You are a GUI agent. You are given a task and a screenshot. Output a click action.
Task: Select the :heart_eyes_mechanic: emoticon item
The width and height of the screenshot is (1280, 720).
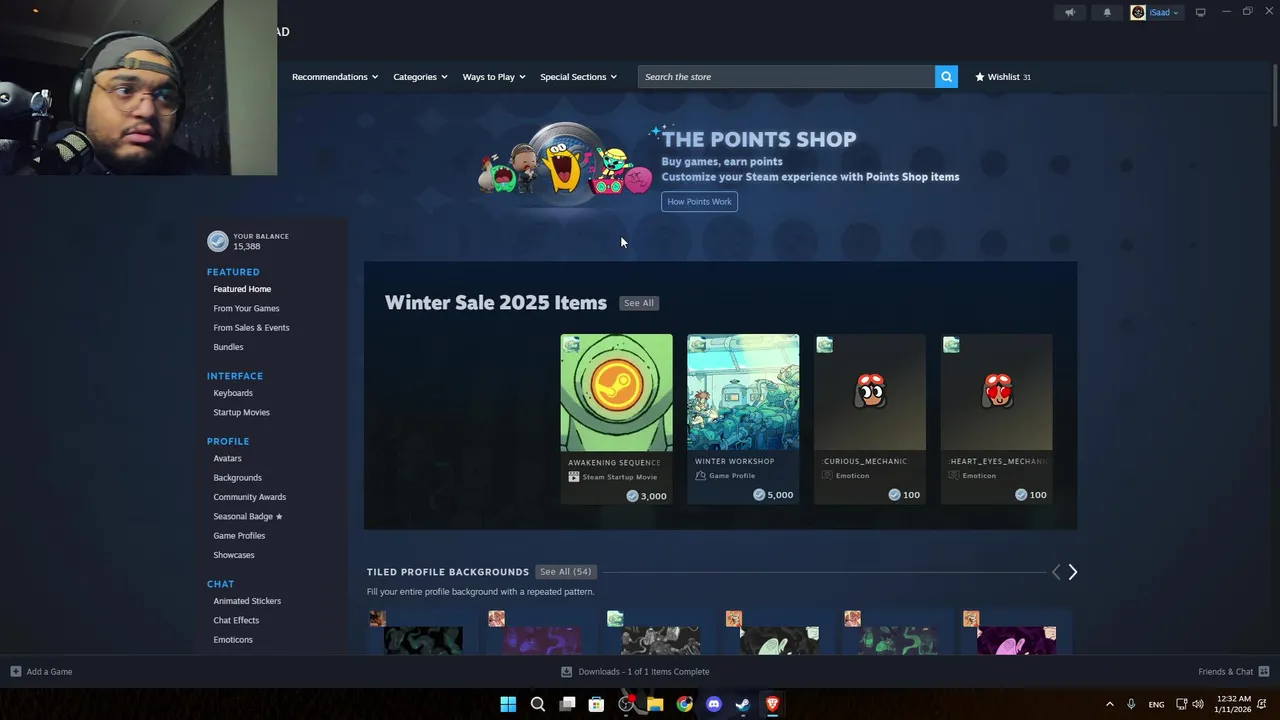tap(996, 419)
